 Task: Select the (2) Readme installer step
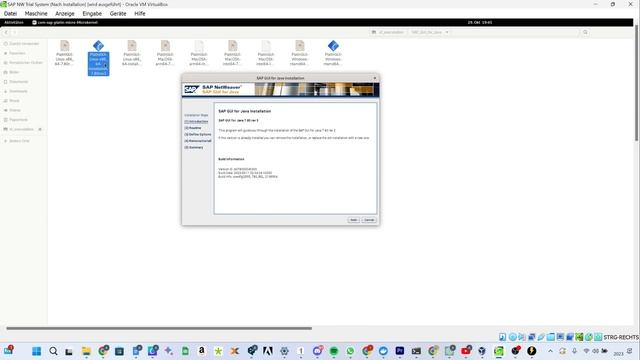(193, 128)
